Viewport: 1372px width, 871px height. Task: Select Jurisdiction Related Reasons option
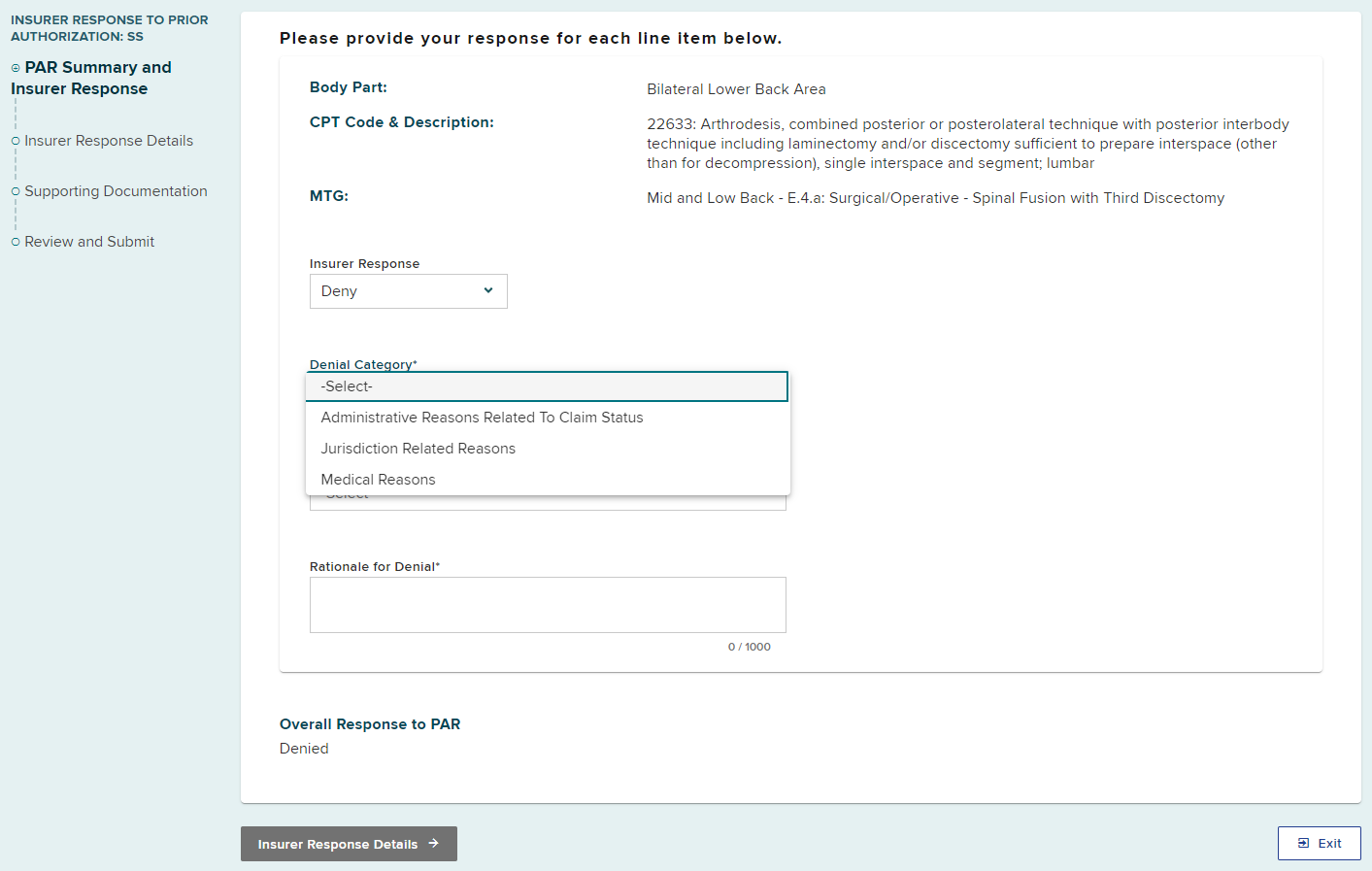point(418,449)
